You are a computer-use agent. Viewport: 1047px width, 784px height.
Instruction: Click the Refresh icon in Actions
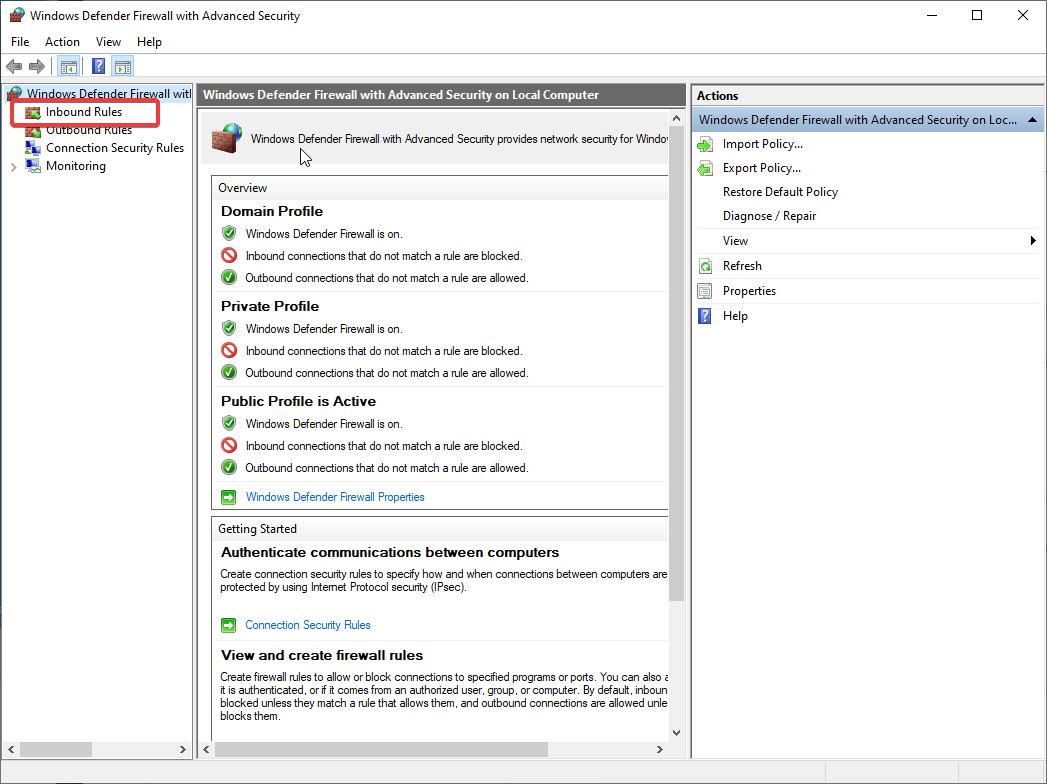click(x=705, y=266)
